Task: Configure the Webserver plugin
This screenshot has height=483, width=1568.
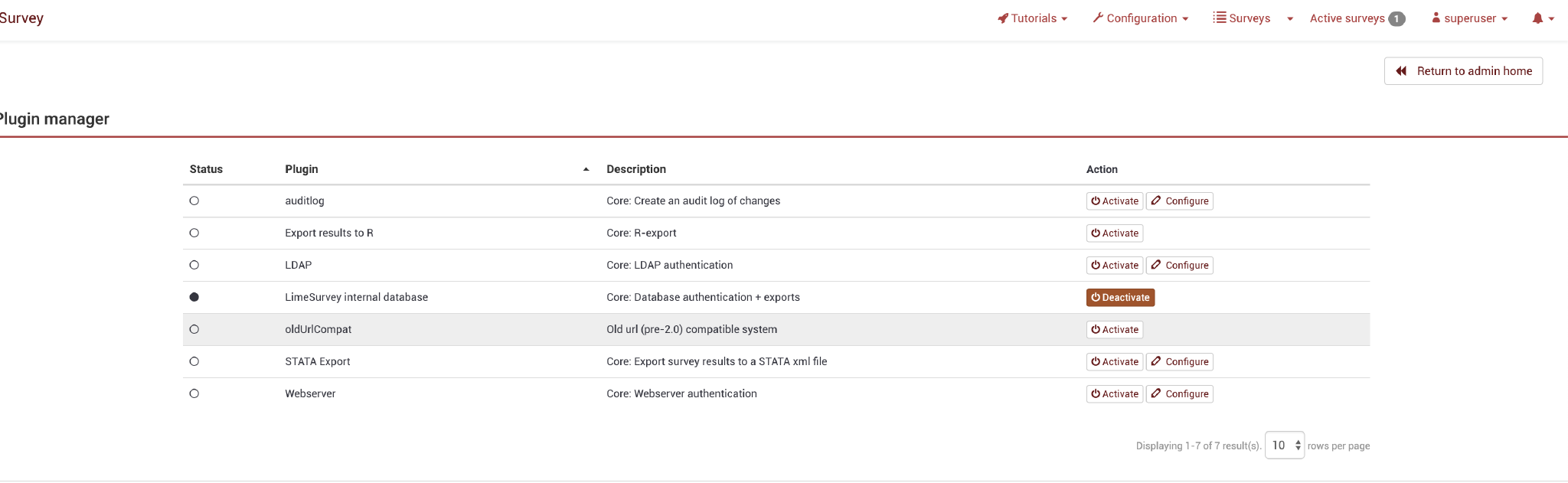Action: tap(1179, 393)
